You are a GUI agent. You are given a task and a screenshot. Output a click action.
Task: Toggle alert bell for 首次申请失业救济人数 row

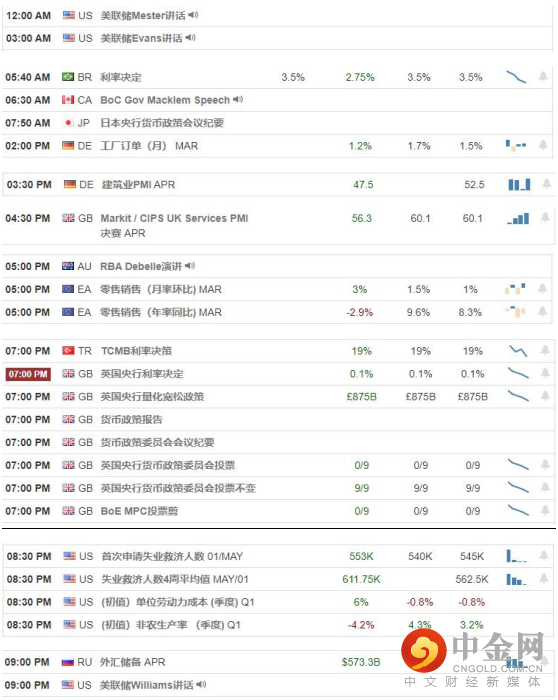click(x=544, y=555)
